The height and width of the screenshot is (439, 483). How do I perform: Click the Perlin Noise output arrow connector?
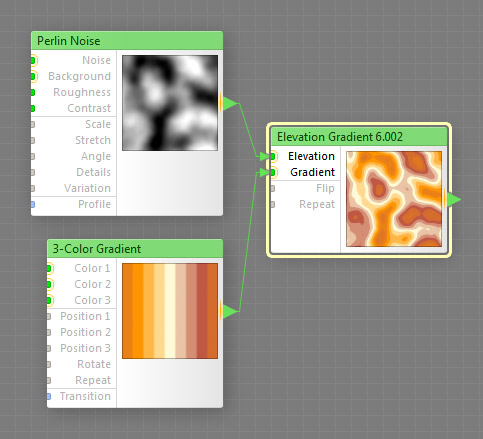(229, 103)
